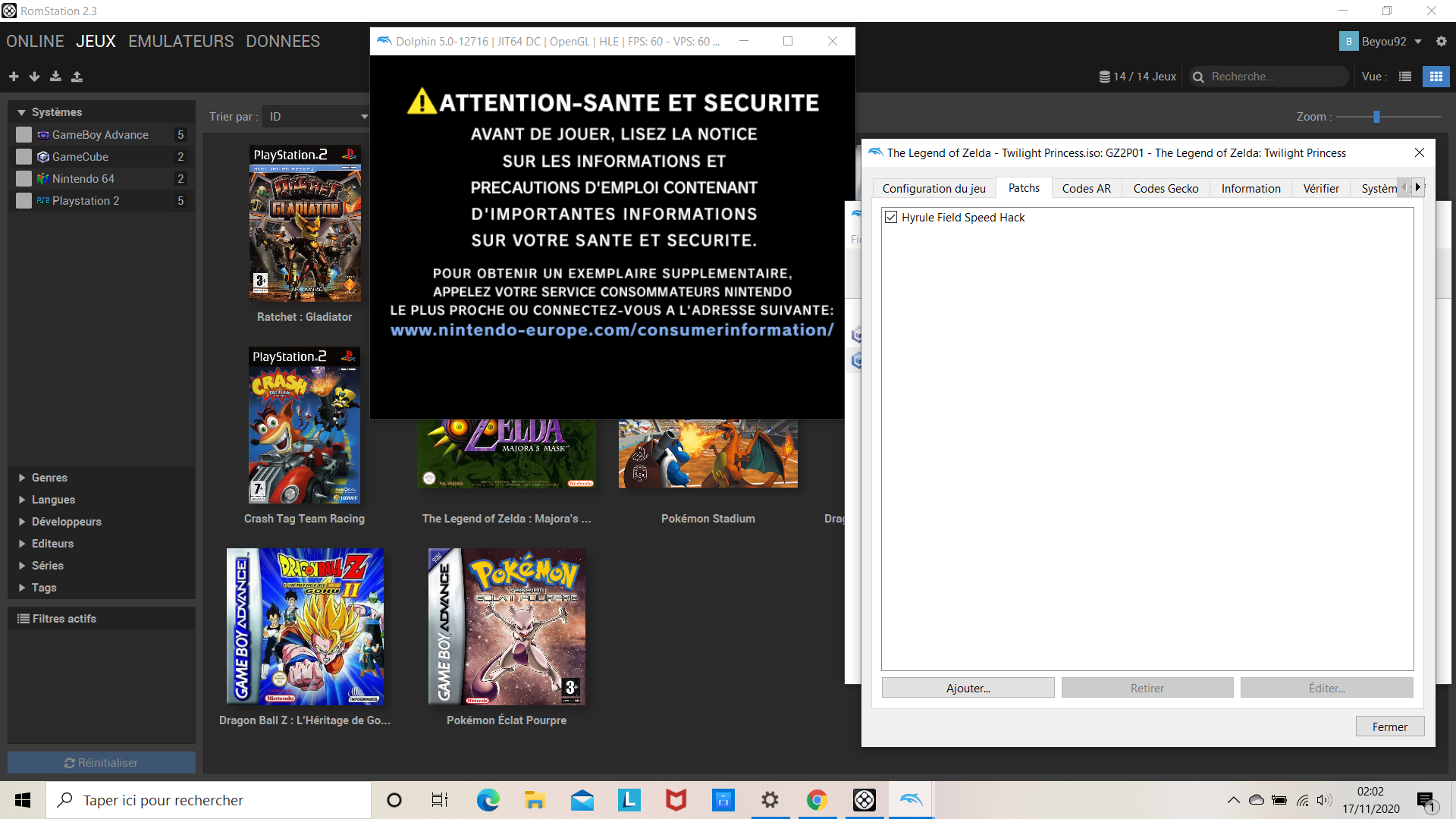Click the Réinitialiser button

[102, 762]
